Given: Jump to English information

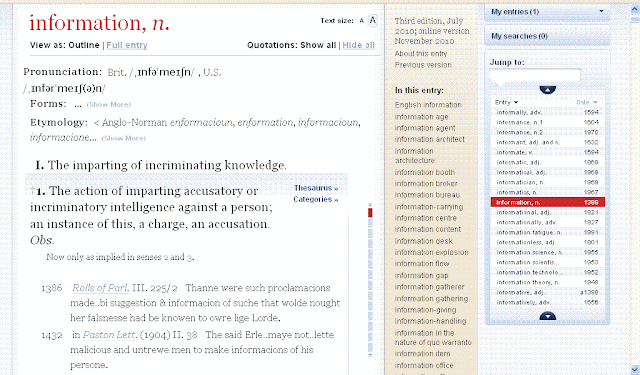Looking at the screenshot, I should [428, 105].
